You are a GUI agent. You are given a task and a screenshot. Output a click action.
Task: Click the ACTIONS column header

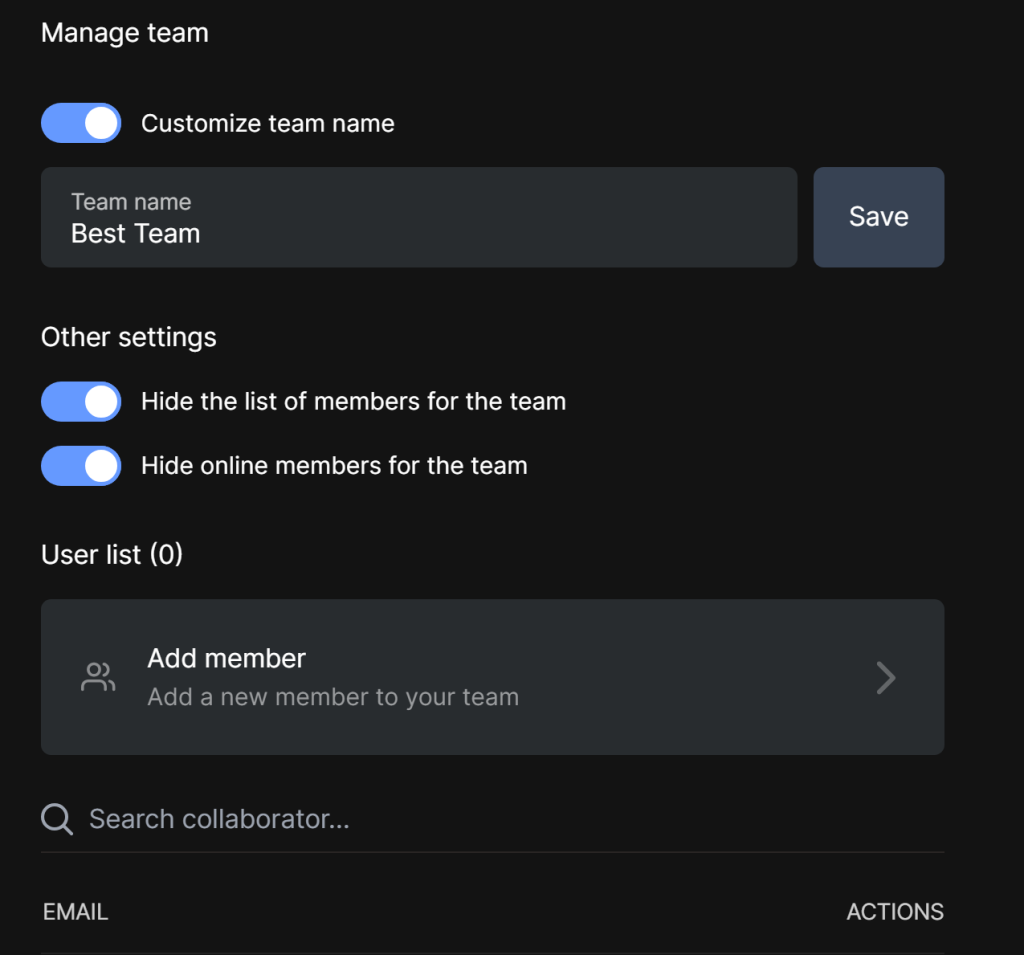895,912
